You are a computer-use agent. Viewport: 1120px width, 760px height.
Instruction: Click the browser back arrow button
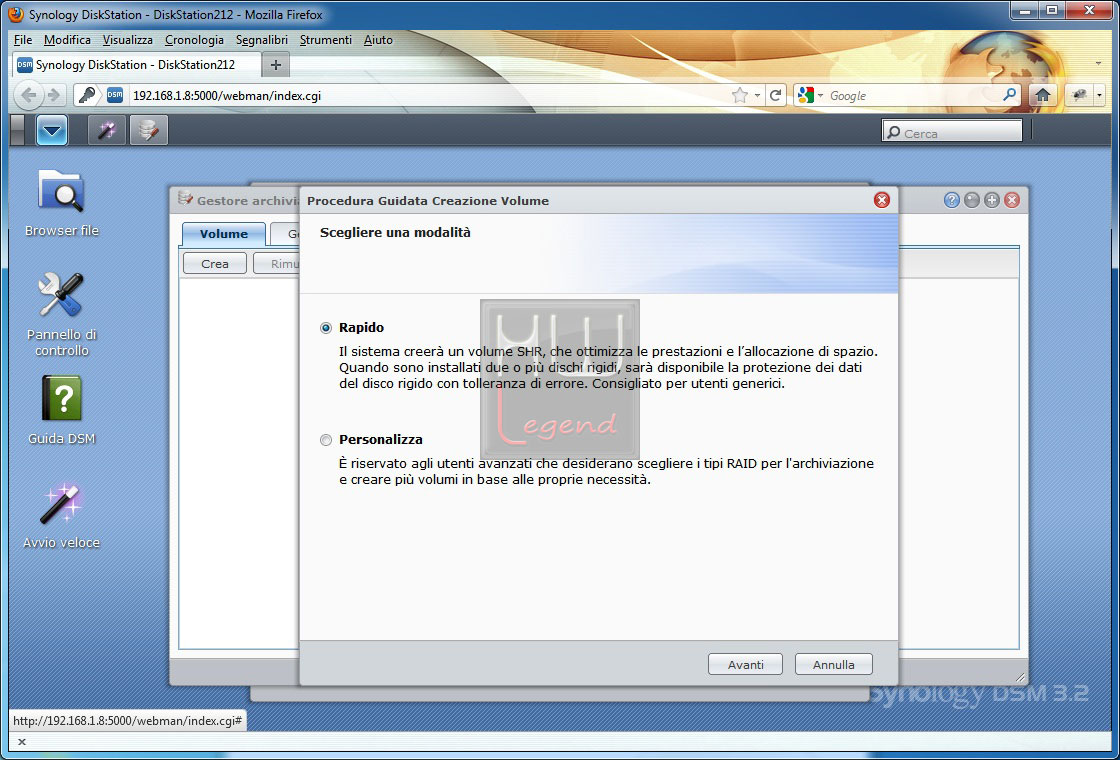[x=29, y=95]
